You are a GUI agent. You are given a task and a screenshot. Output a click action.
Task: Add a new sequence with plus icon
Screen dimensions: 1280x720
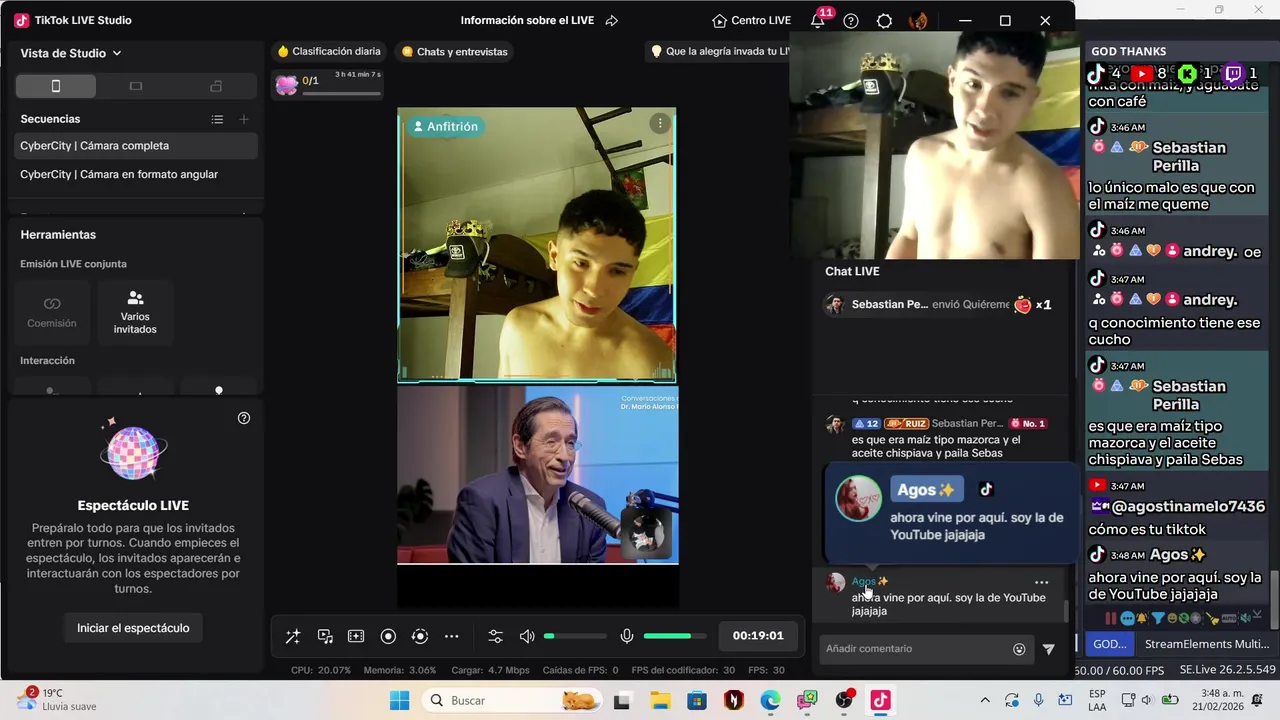pos(243,119)
